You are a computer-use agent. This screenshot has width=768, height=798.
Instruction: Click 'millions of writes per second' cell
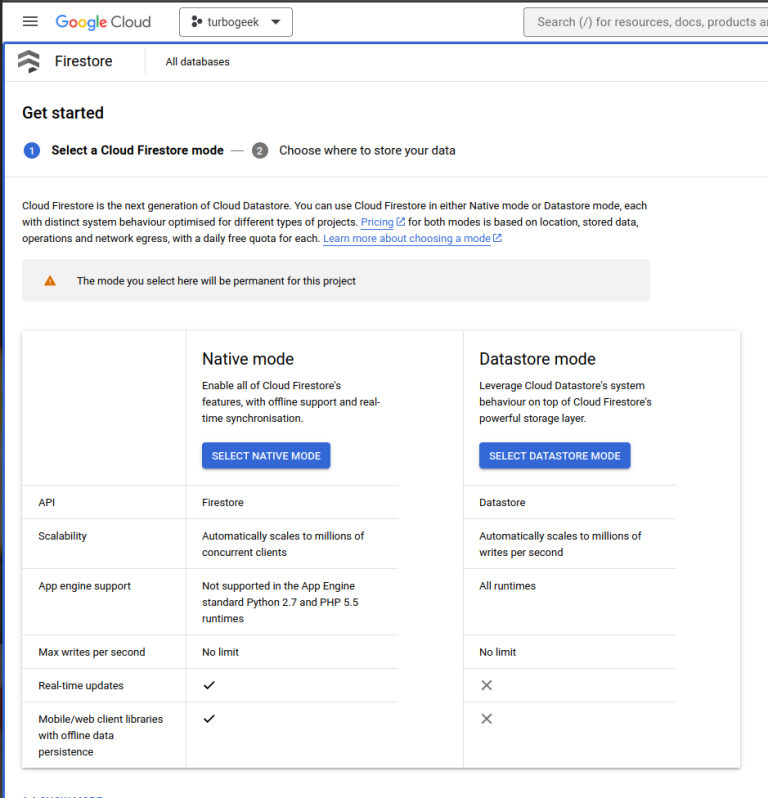pyautogui.click(x=560, y=544)
